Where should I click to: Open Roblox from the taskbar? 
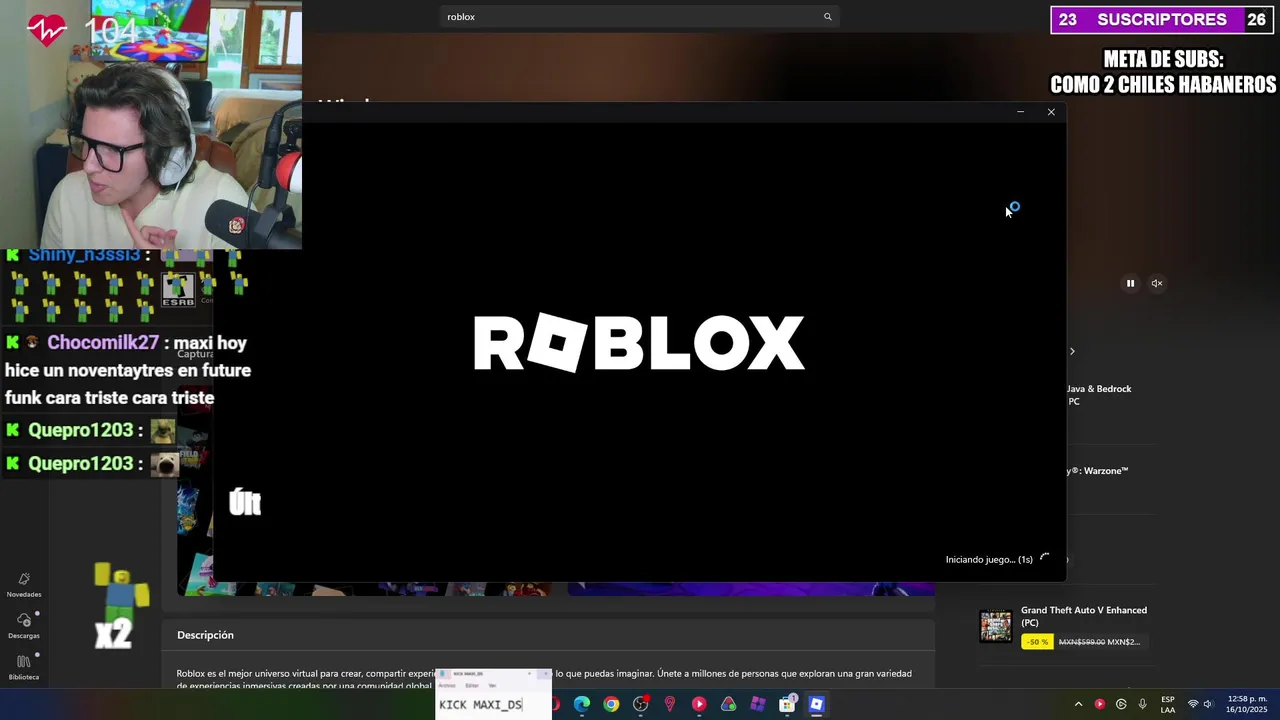tap(817, 704)
